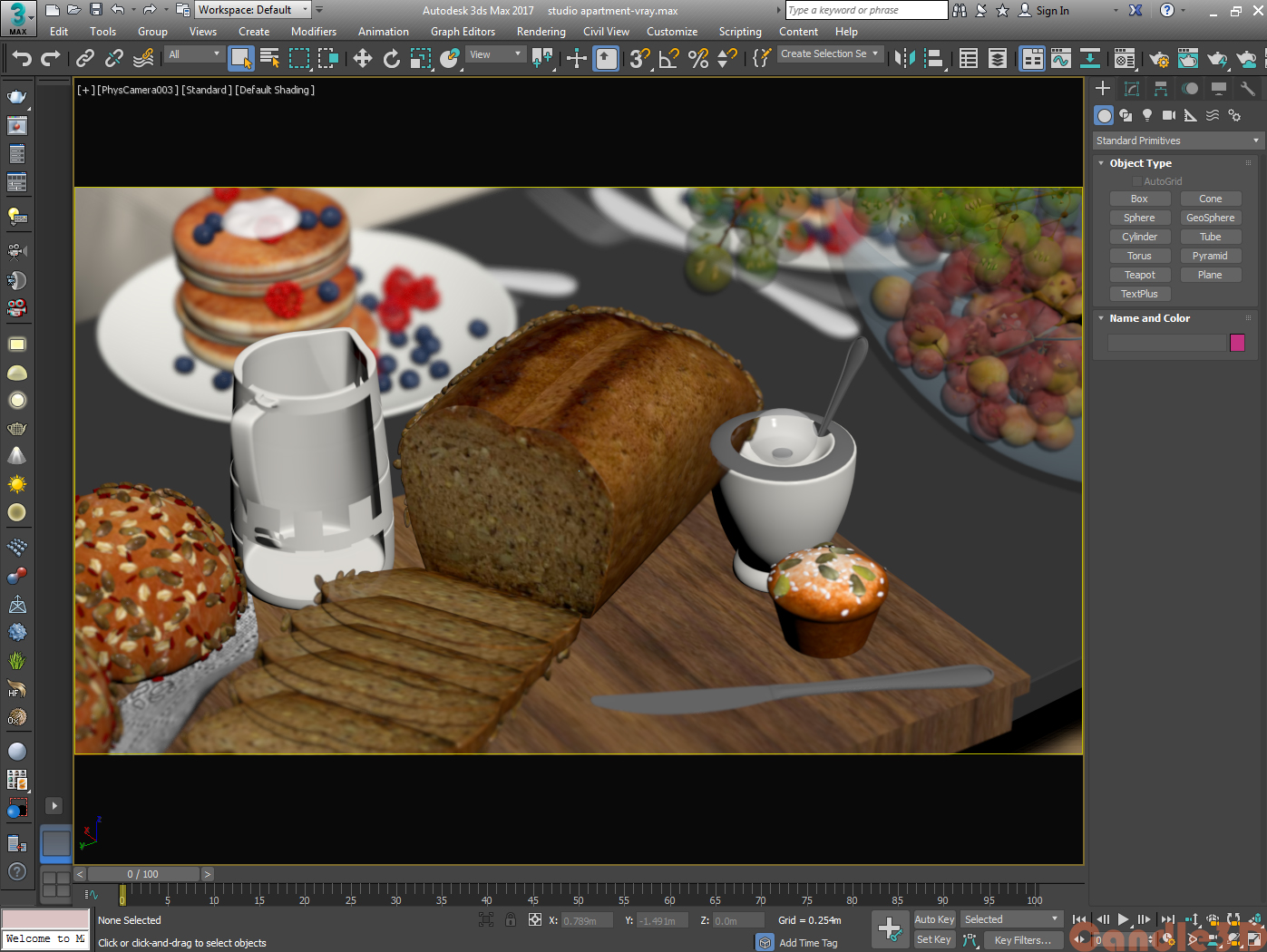Open the Standard Primitives dropdown
1267x952 pixels.
point(1177,141)
